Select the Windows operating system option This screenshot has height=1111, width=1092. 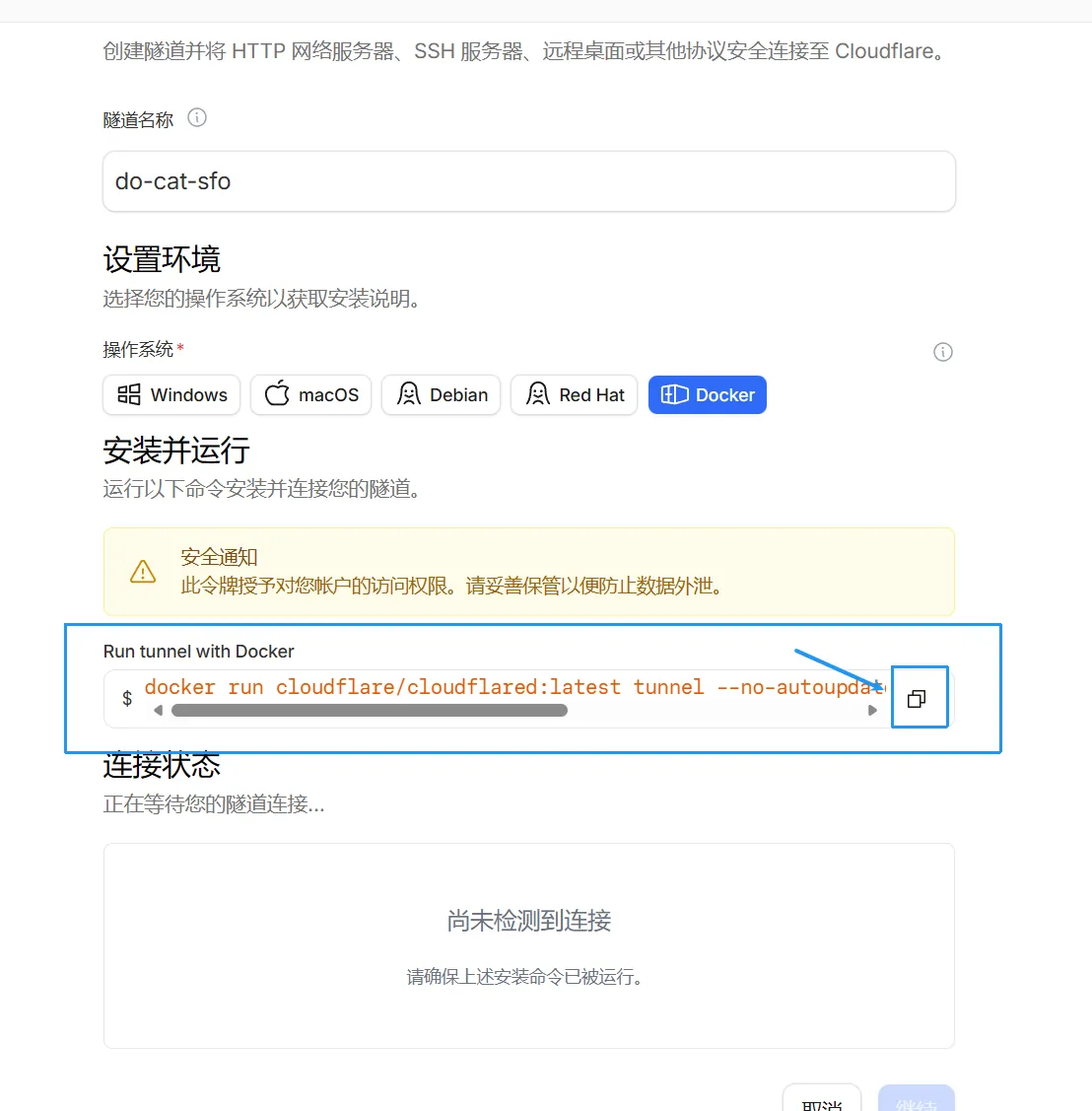(x=171, y=395)
